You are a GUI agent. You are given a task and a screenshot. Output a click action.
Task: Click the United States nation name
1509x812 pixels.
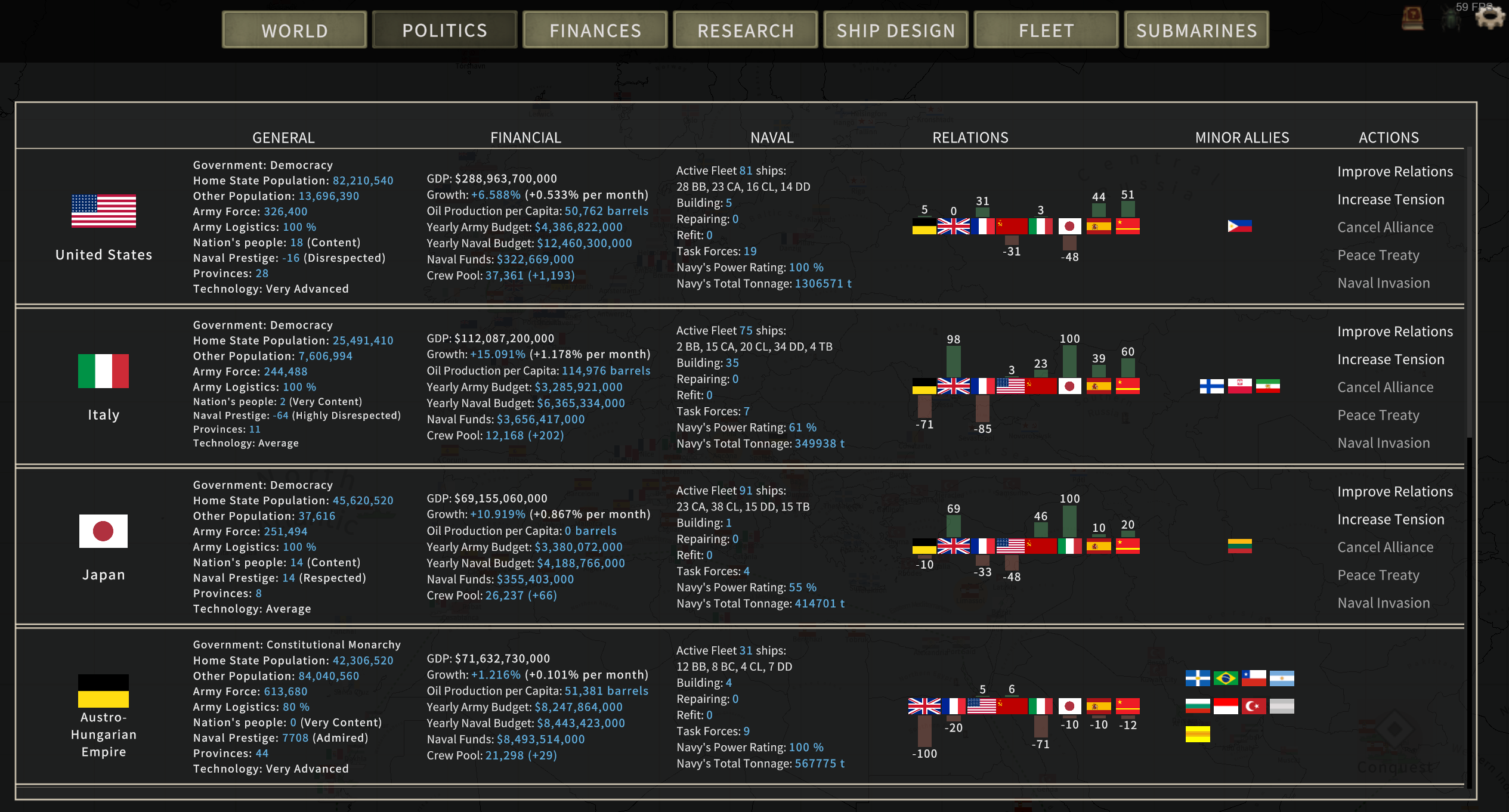[x=104, y=255]
